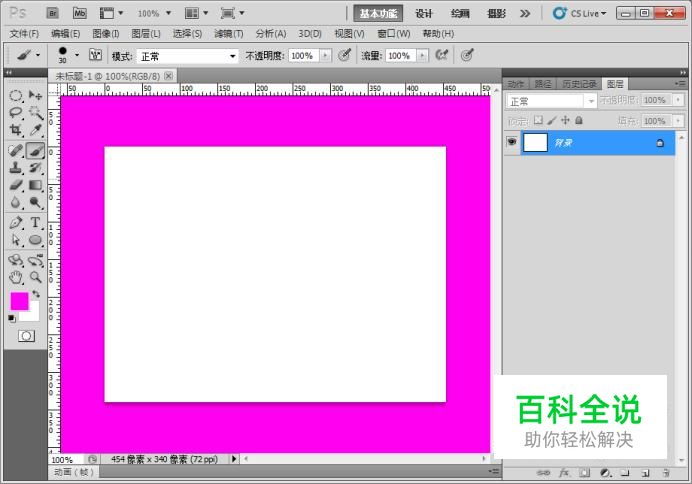This screenshot has height=484, width=692.
Task: Select the Magic Wand tool
Action: [x=35, y=113]
